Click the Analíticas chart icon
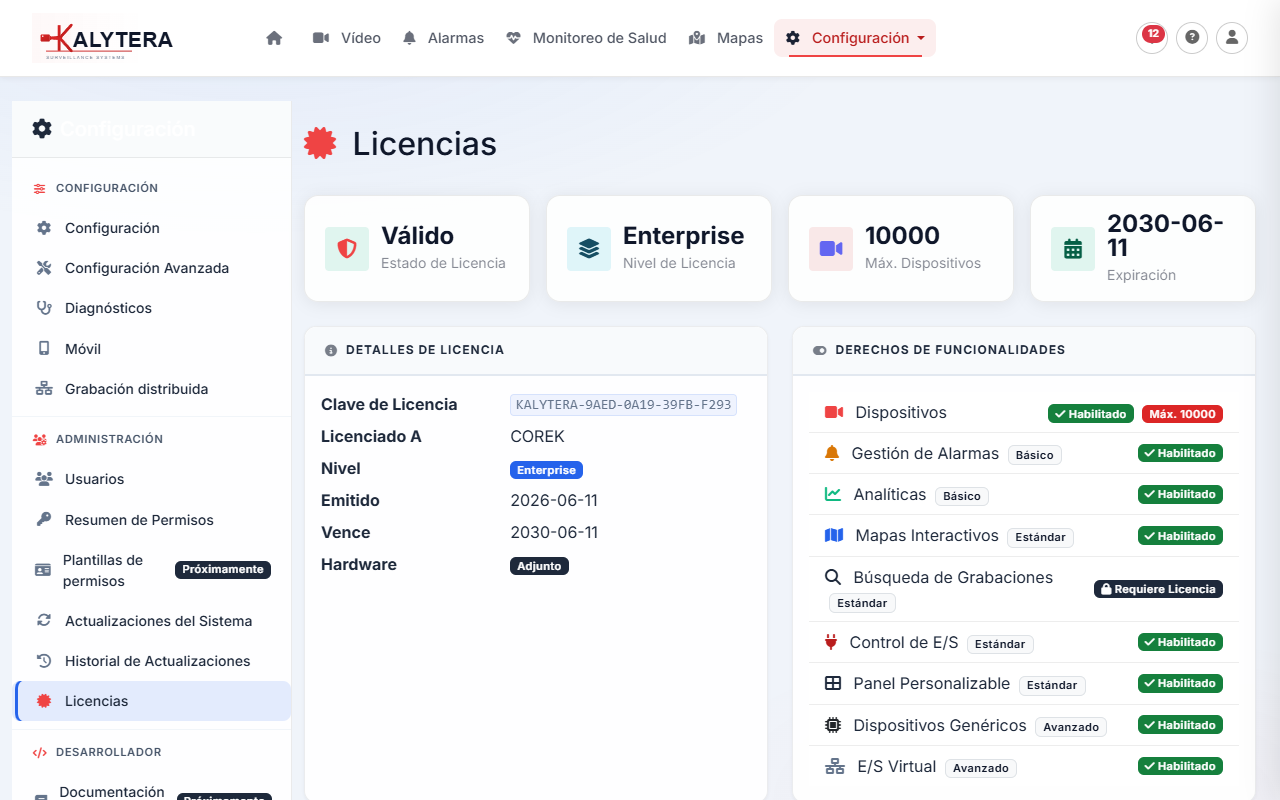 click(833, 495)
